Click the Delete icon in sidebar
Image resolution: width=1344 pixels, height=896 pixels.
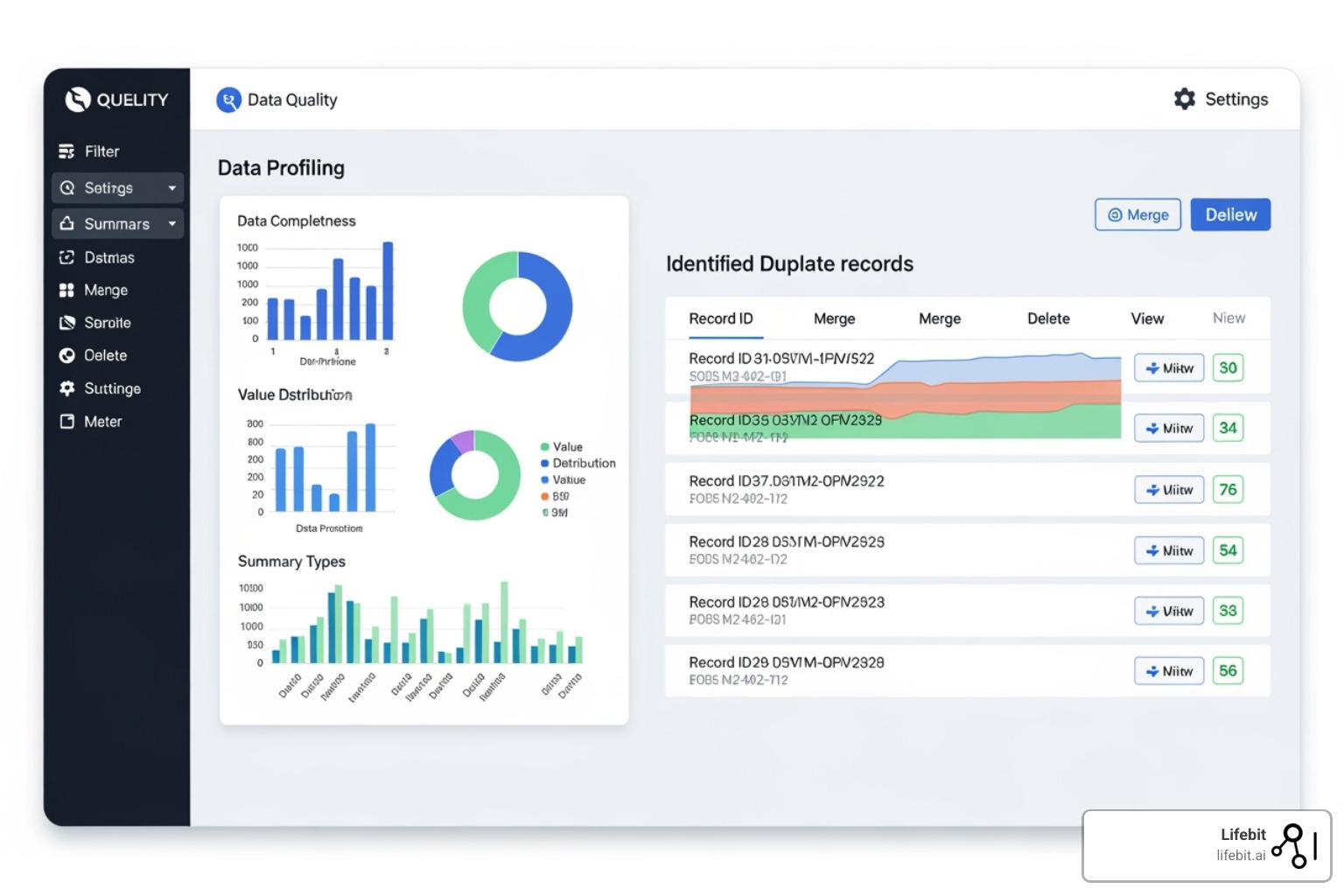pyautogui.click(x=66, y=355)
